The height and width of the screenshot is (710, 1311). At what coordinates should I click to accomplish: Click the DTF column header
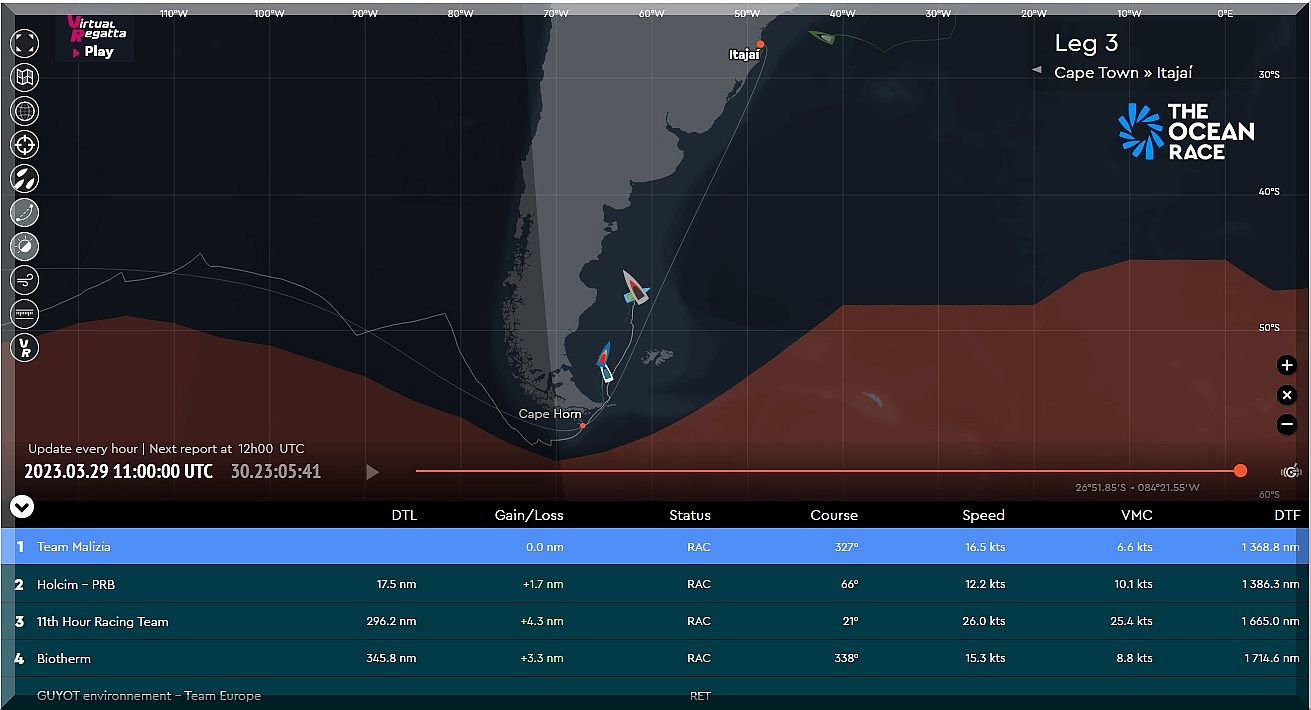[x=1287, y=515]
